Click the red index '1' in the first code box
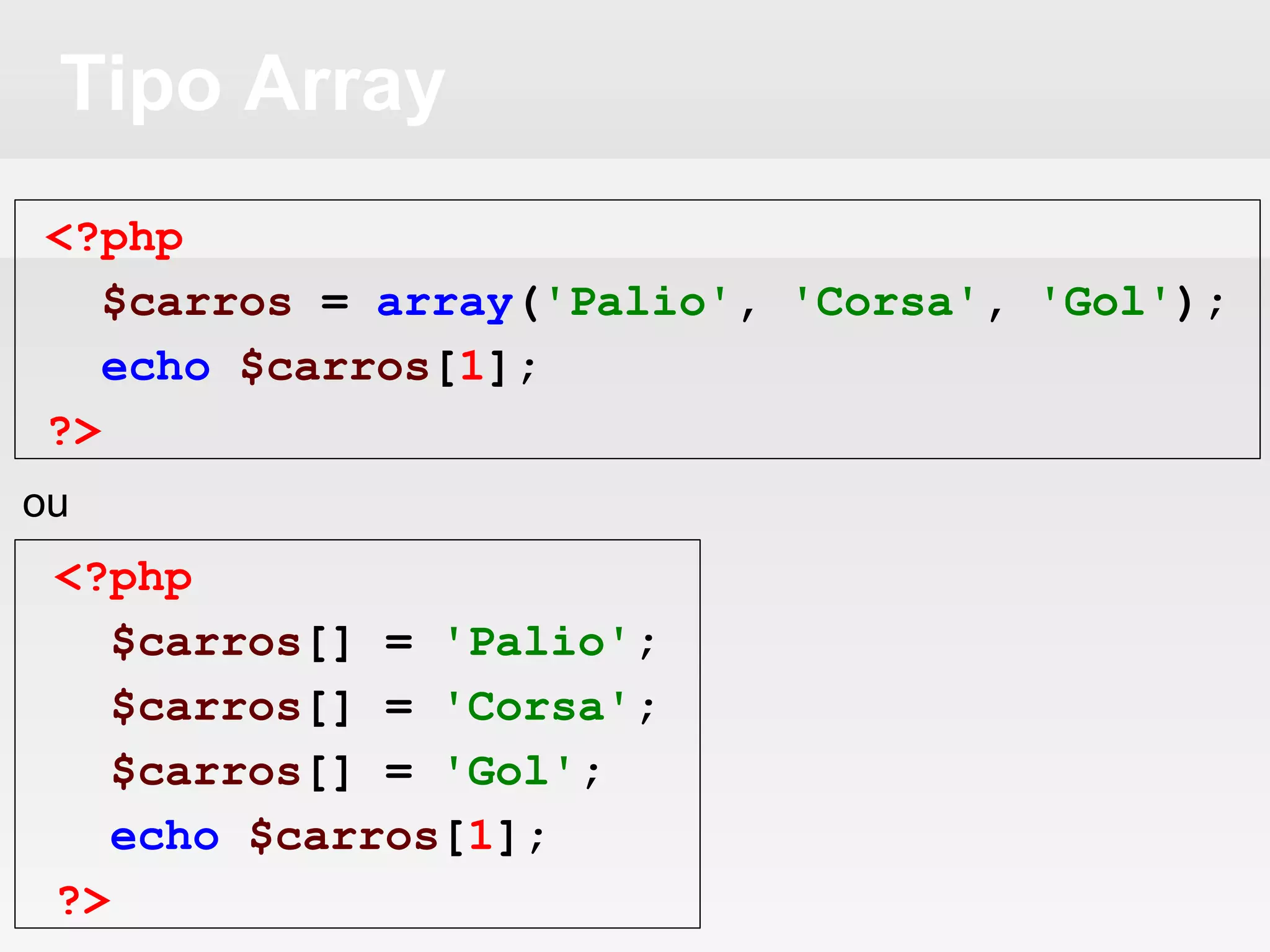 (472, 366)
